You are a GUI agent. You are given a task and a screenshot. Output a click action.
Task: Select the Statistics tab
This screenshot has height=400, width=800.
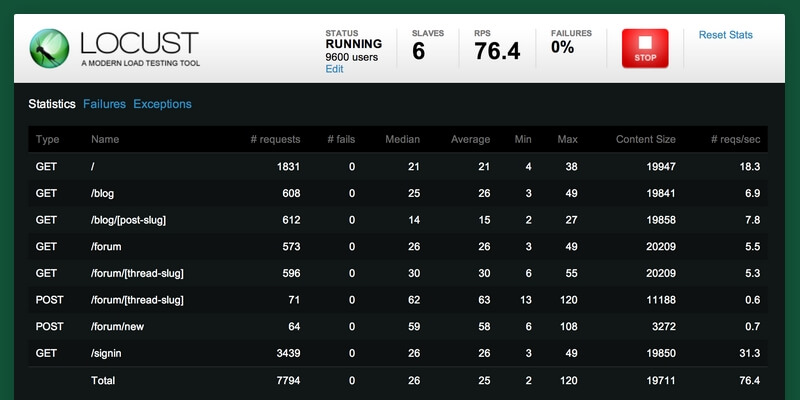(x=52, y=104)
